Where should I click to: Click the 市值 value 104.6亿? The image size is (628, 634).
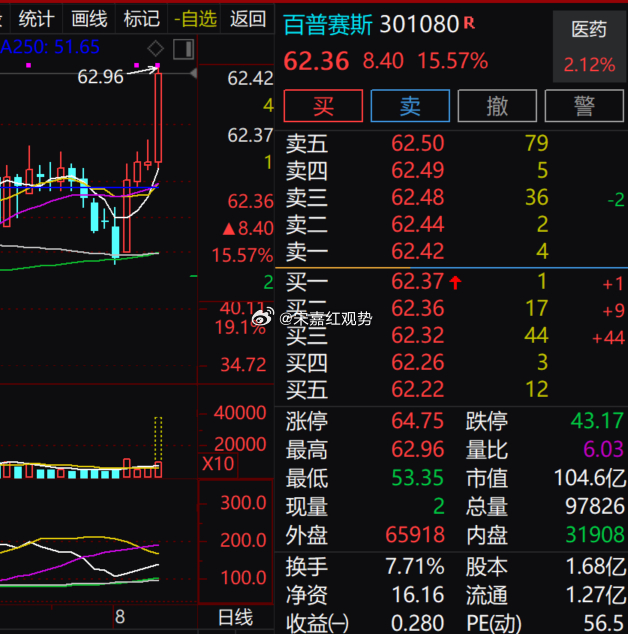point(590,478)
